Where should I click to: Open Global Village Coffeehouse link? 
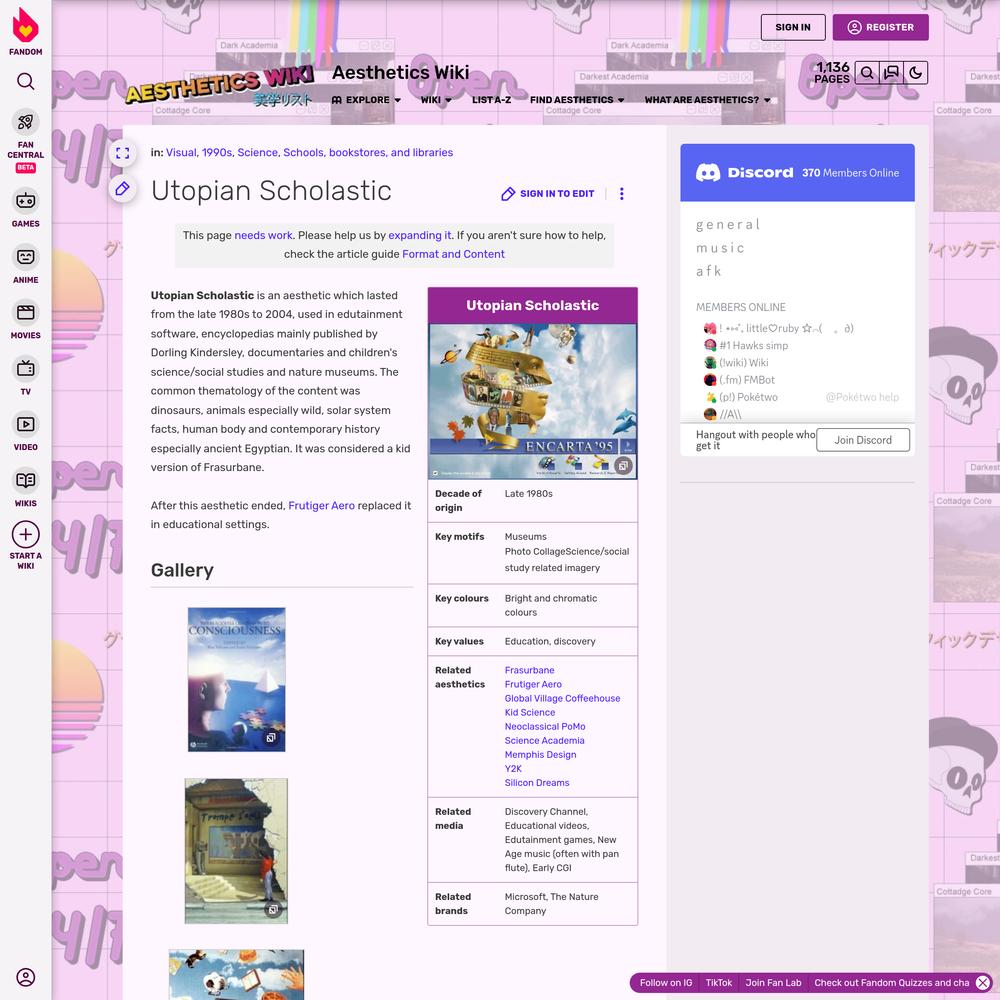[x=562, y=698]
